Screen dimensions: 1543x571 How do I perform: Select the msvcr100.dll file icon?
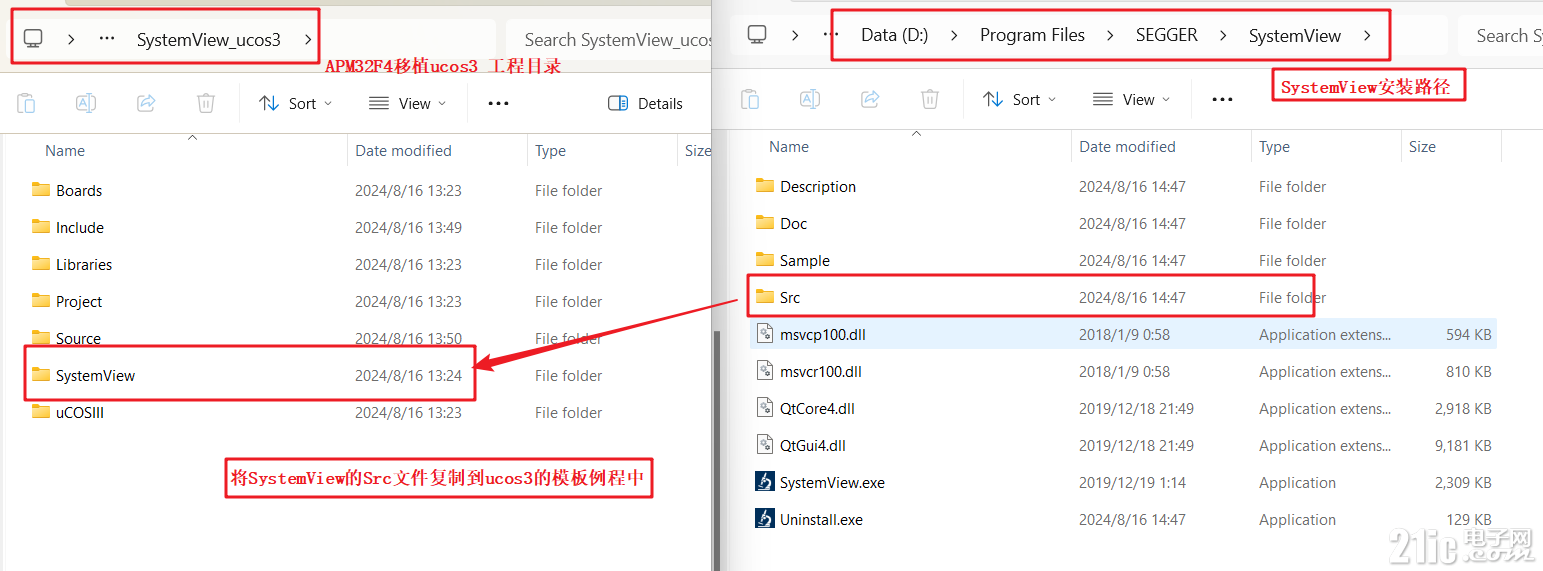(765, 371)
